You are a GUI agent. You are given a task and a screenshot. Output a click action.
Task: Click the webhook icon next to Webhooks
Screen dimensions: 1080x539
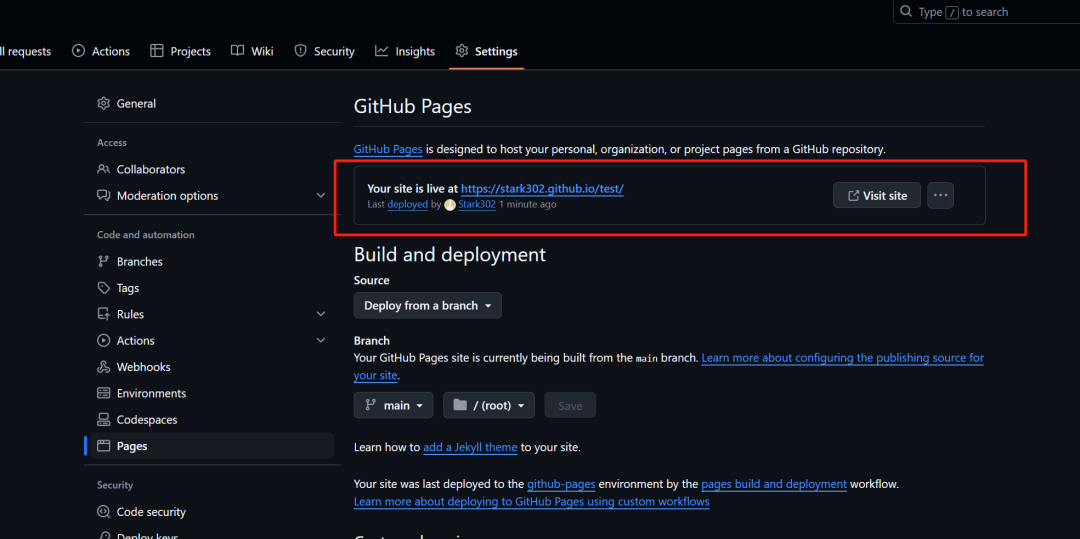[103, 367]
